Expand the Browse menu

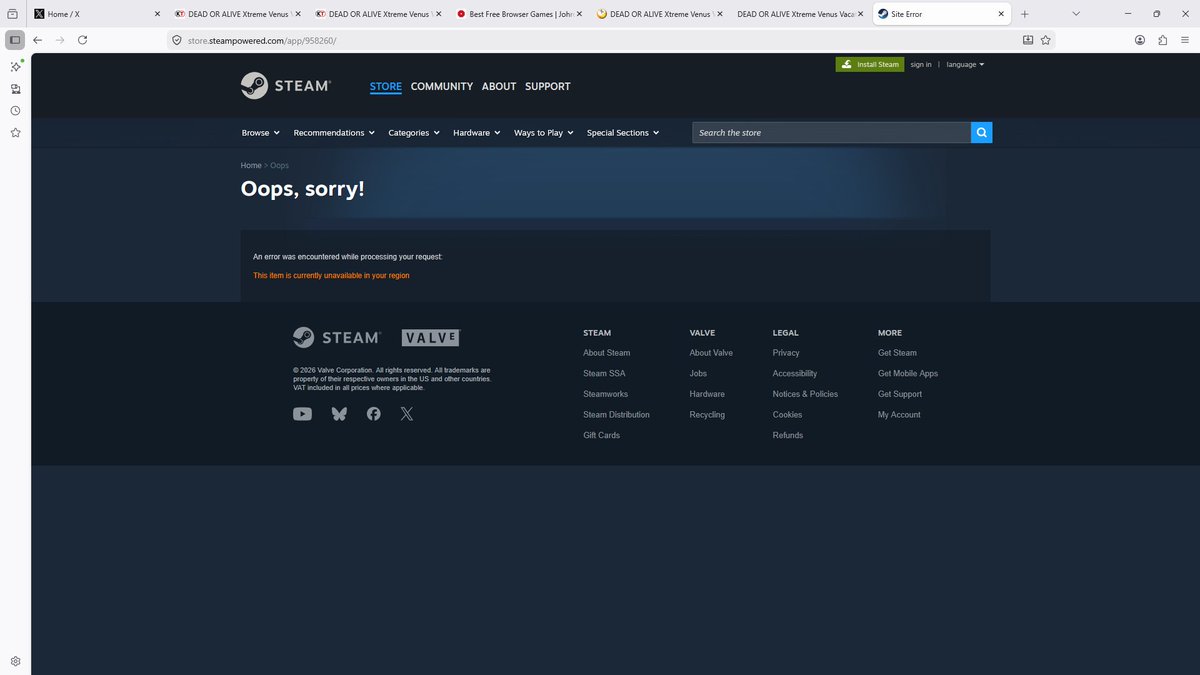(260, 132)
